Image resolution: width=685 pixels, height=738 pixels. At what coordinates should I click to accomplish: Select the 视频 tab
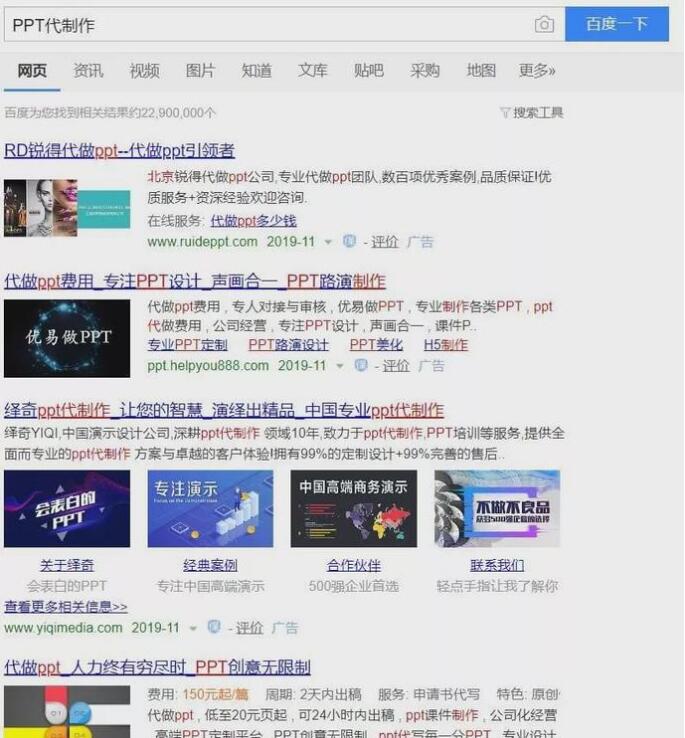coord(144,70)
